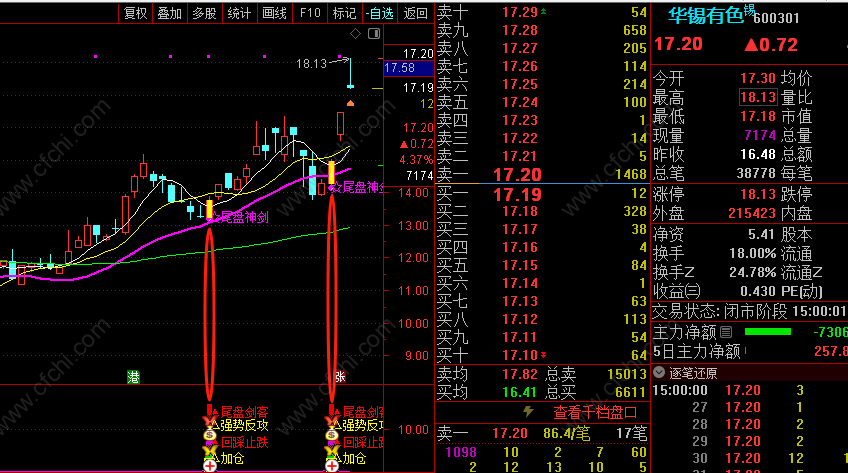Screen dimensions: 848x473
Task: Click the 净资 value 5.41
Action: coord(762,234)
